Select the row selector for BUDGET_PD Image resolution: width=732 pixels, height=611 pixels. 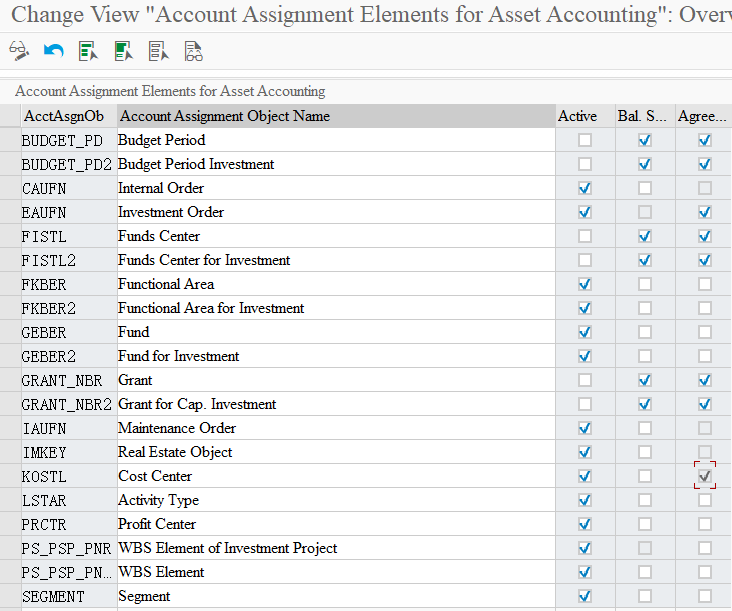point(10,140)
